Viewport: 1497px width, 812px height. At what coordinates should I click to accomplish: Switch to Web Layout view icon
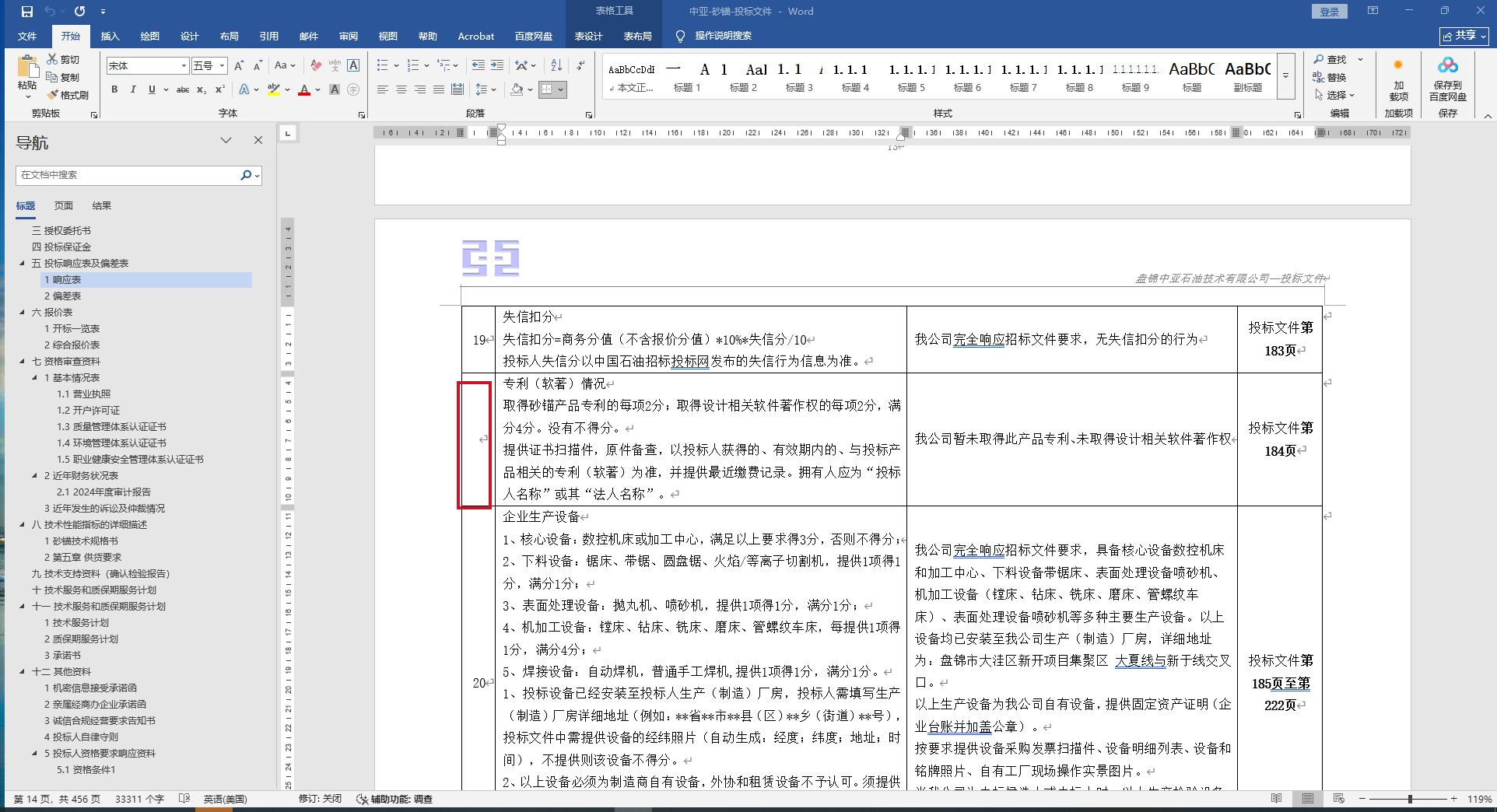point(1338,799)
